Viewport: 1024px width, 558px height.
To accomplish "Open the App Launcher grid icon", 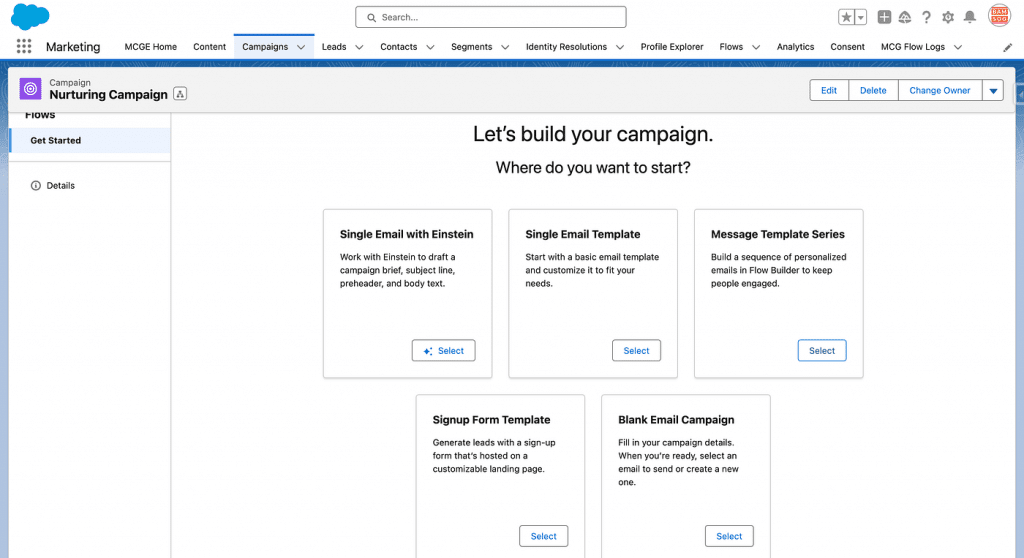I will 24,47.
